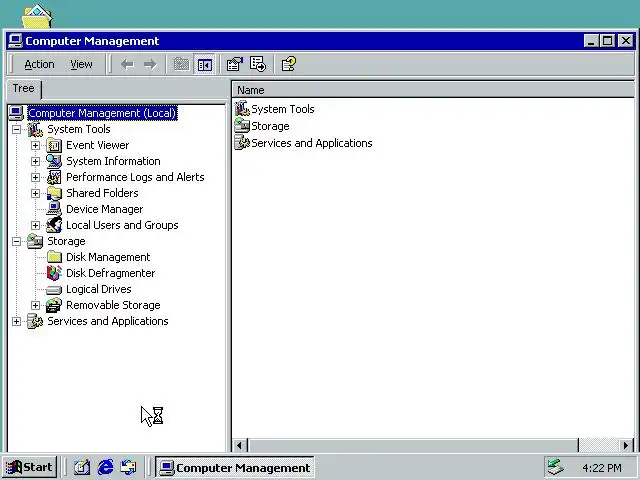Collapse the System Tools node

[x=16, y=129]
